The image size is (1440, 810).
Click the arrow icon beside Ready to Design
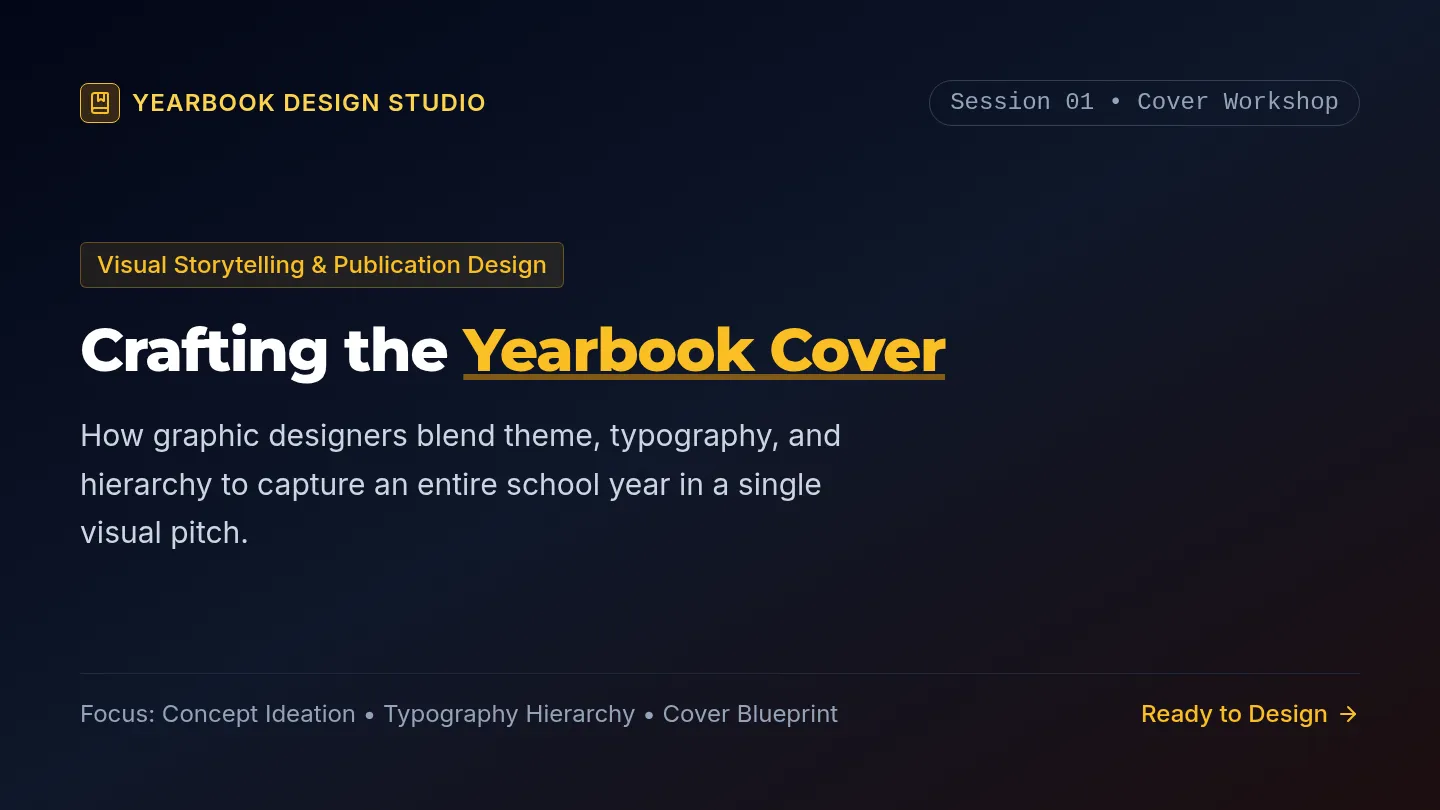[x=1348, y=714]
